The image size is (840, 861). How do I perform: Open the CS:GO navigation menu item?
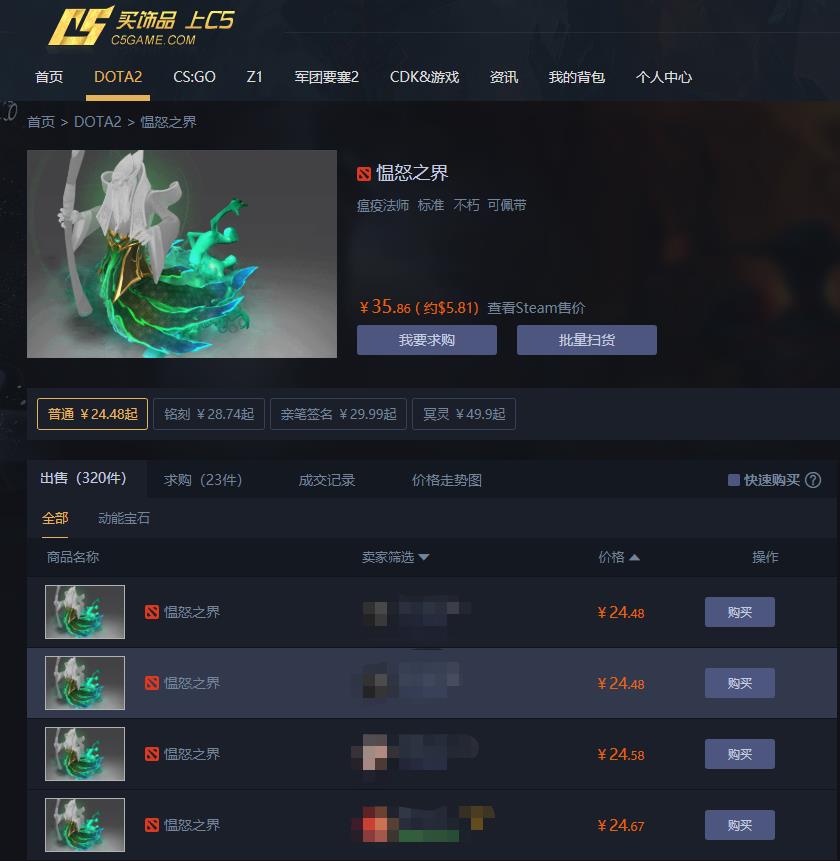click(x=194, y=77)
